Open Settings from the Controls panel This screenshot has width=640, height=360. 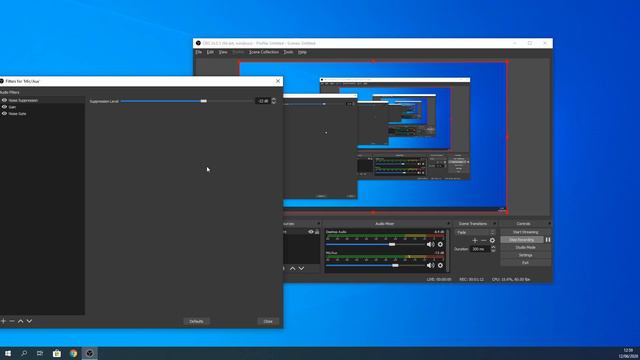pyautogui.click(x=526, y=255)
